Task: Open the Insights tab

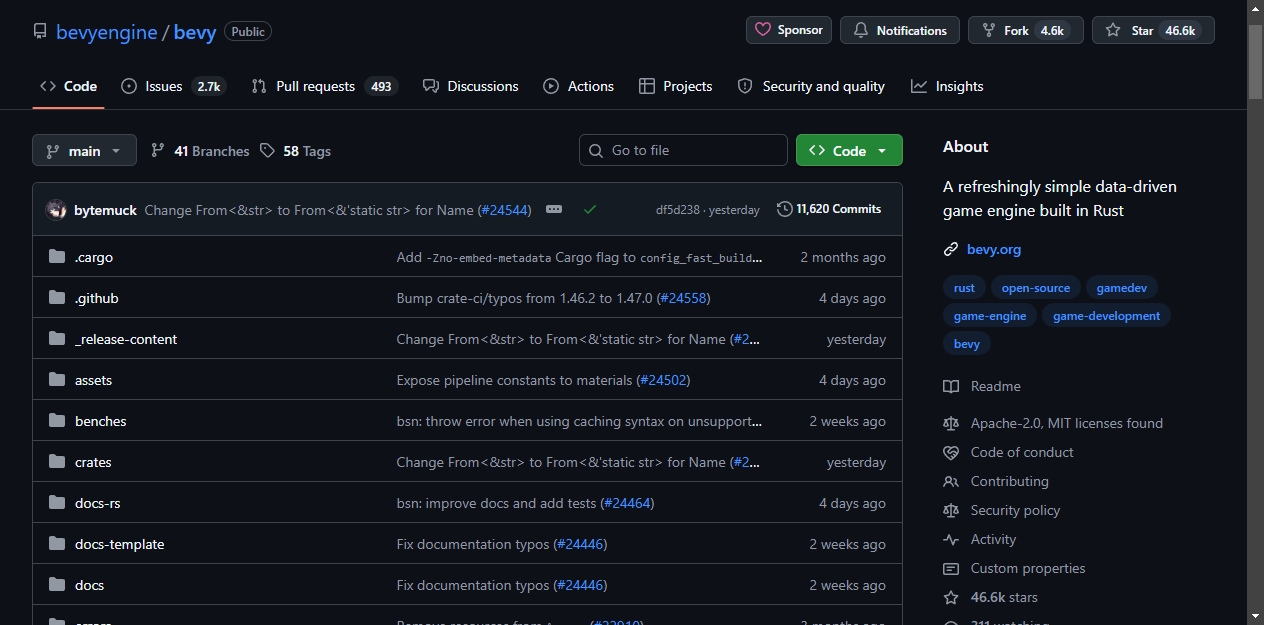Action: tap(947, 86)
